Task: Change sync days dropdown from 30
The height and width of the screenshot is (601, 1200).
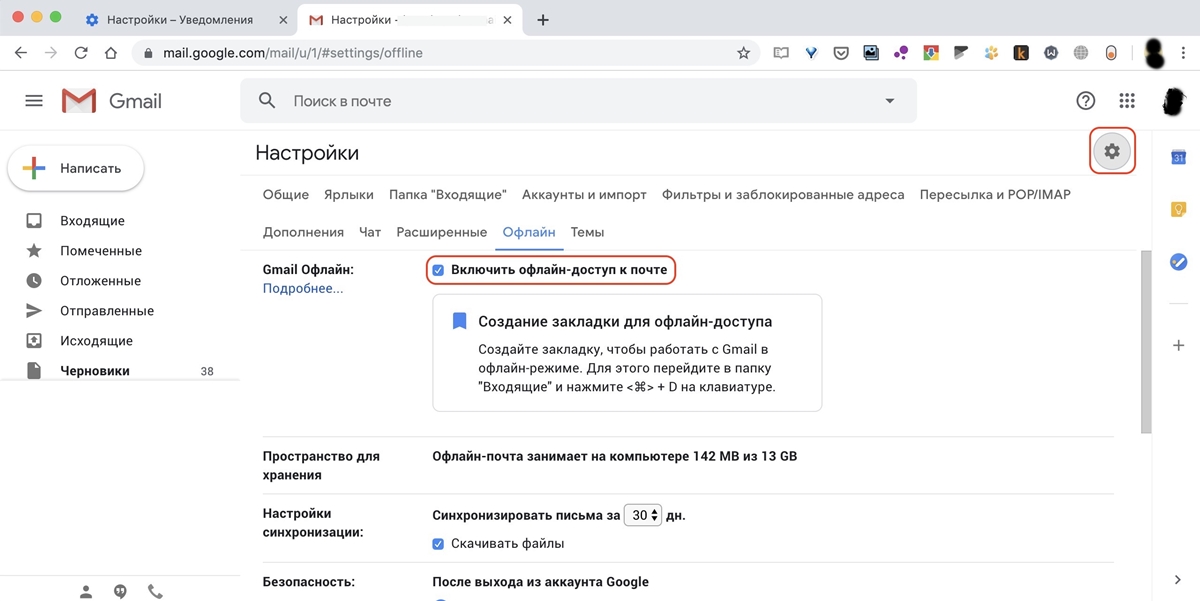Action: click(642, 516)
